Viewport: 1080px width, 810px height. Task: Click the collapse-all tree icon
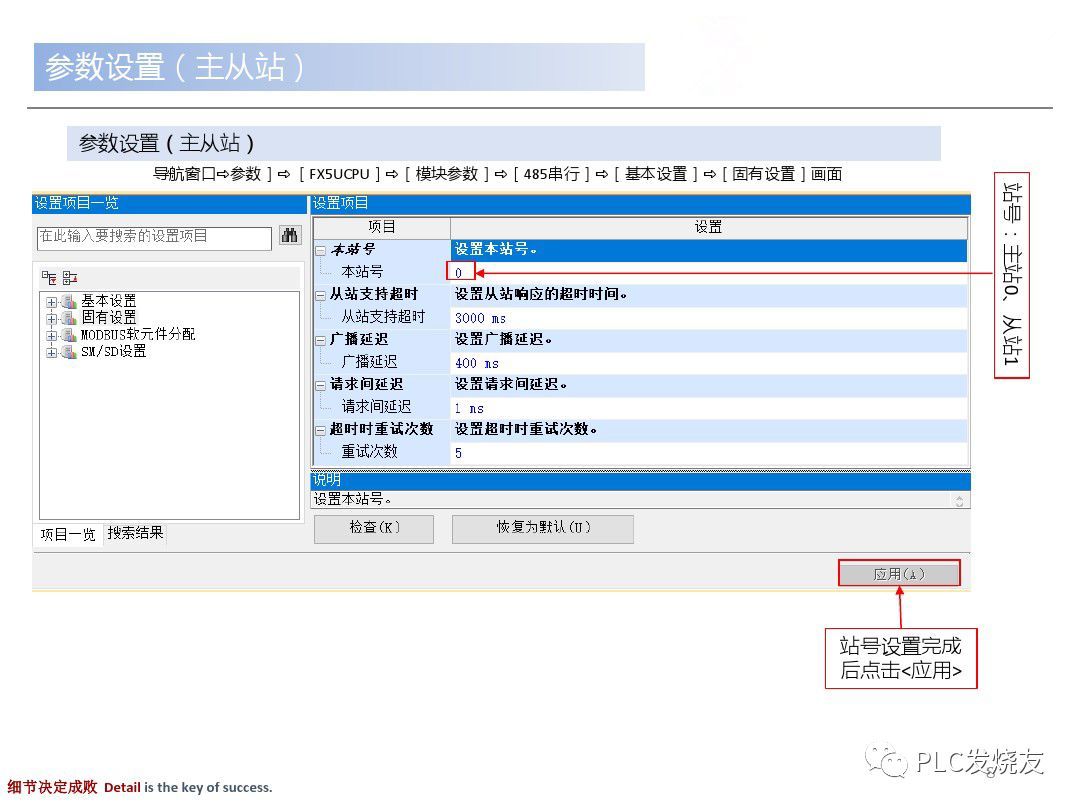pos(69,277)
